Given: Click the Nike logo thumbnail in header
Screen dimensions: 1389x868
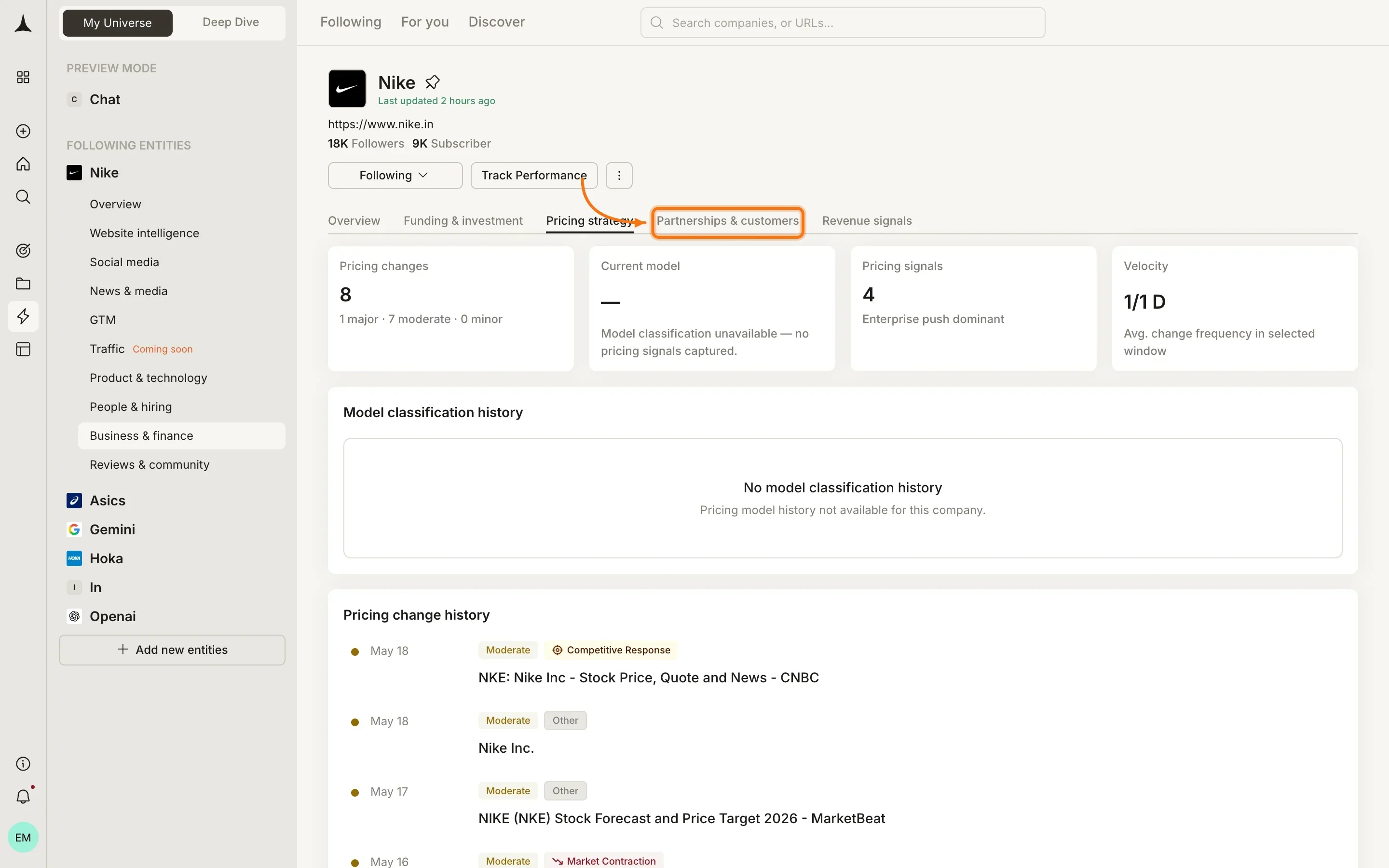Looking at the screenshot, I should [x=347, y=88].
